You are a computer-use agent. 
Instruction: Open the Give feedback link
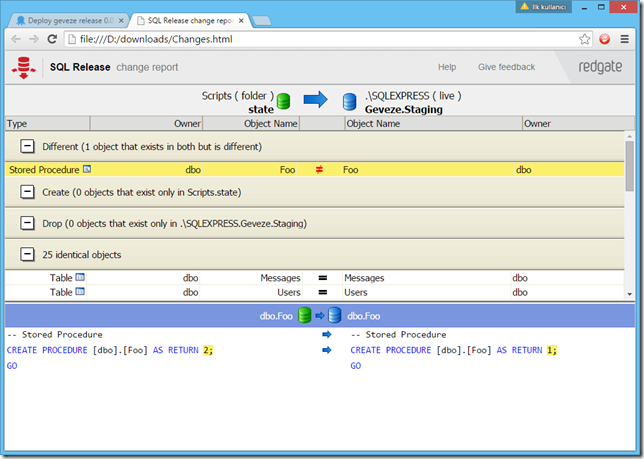pyautogui.click(x=506, y=67)
